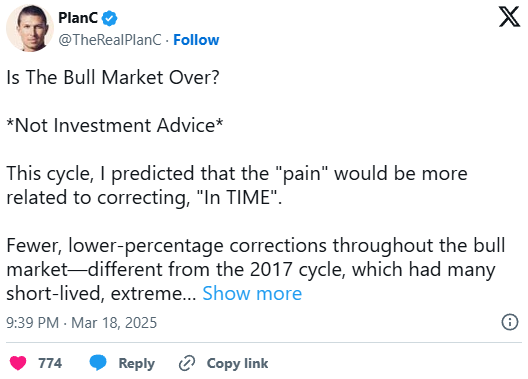
Task: Click the 9:39 PM Mar 18, 2025 timestamp
Action: [81, 323]
